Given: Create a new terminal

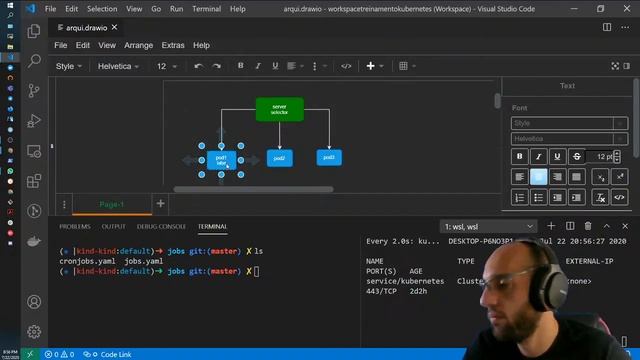Looking at the screenshot, I should tap(551, 226).
